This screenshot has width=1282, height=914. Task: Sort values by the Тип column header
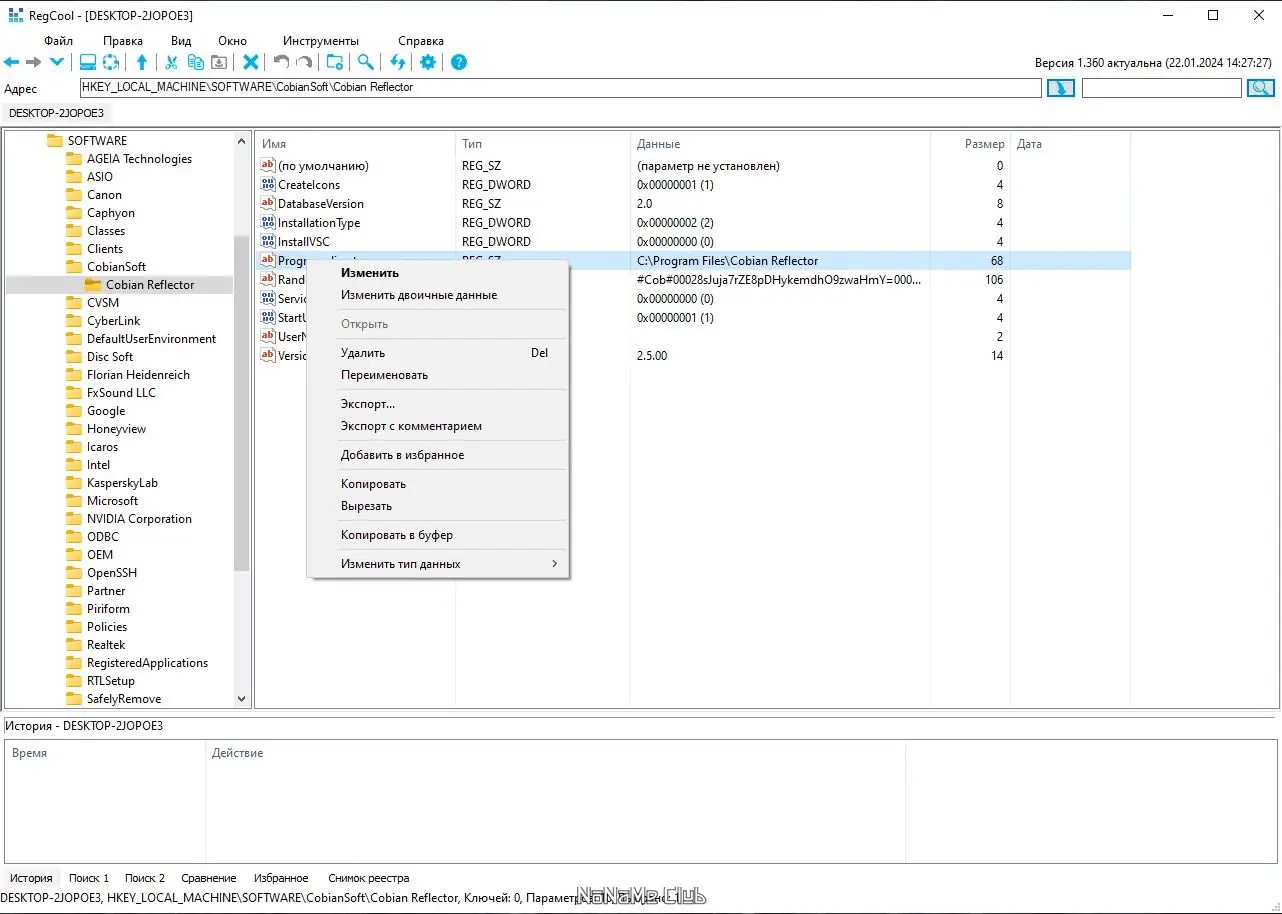coord(543,144)
